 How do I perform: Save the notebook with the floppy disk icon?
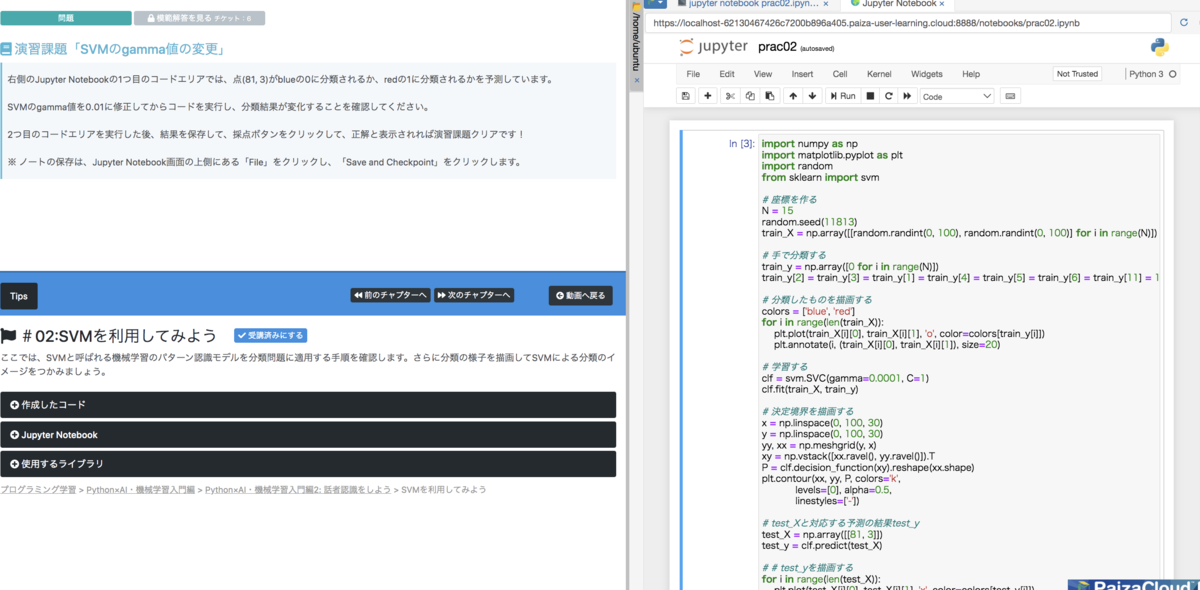[686, 95]
